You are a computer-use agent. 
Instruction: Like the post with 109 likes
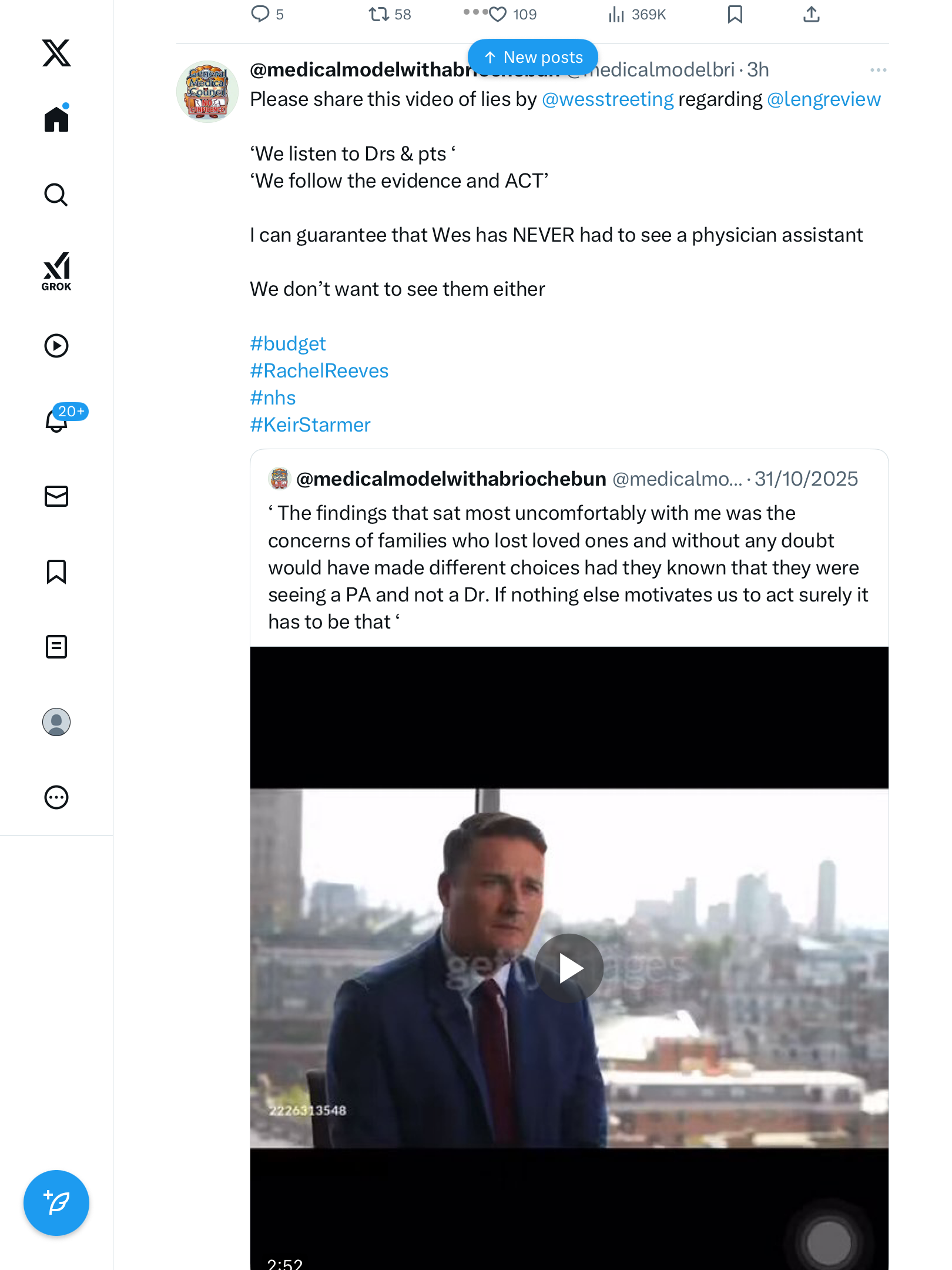coord(498,14)
